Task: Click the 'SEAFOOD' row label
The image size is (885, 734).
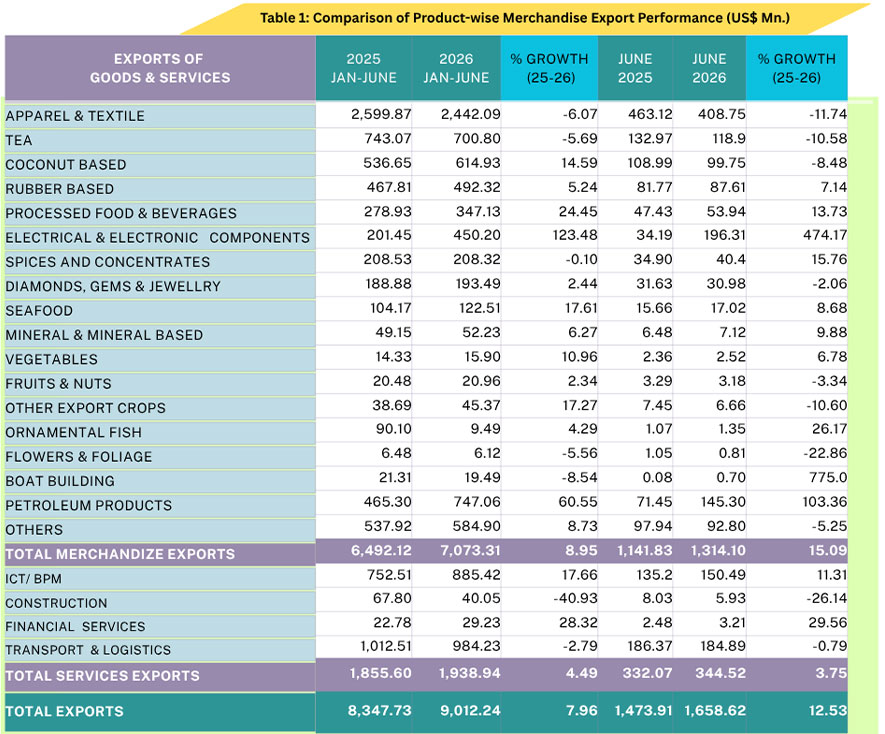Action: pos(39,311)
